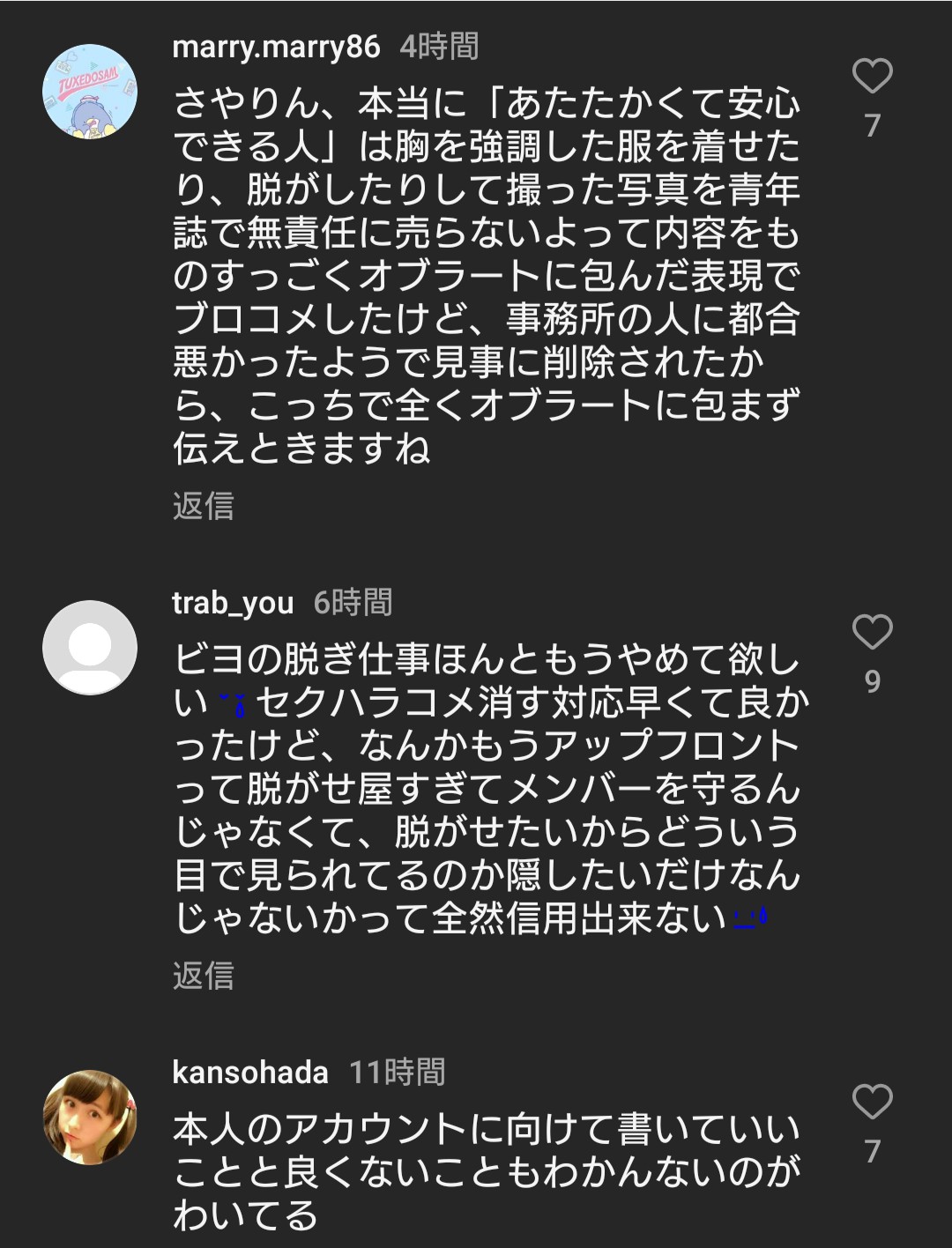The image size is (952, 1248).
Task: View the 9 likes on trab_you's comment
Action: (x=872, y=681)
